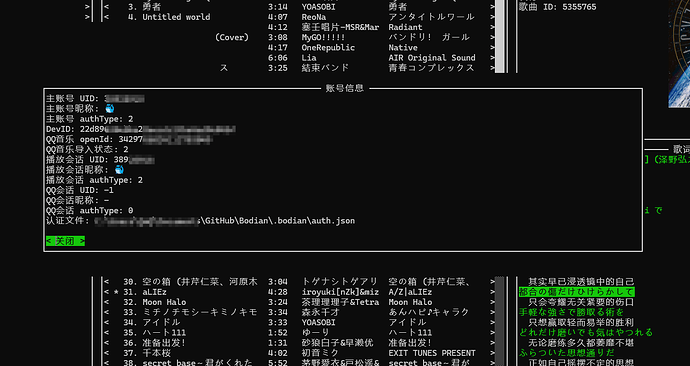Click the 4:28 duration of aLIEz
The image size is (690, 366).
tap(278, 292)
